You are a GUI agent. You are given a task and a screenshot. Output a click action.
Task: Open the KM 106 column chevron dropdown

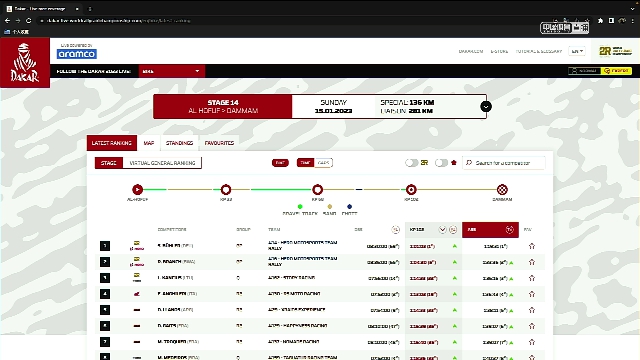pyautogui.click(x=442, y=230)
